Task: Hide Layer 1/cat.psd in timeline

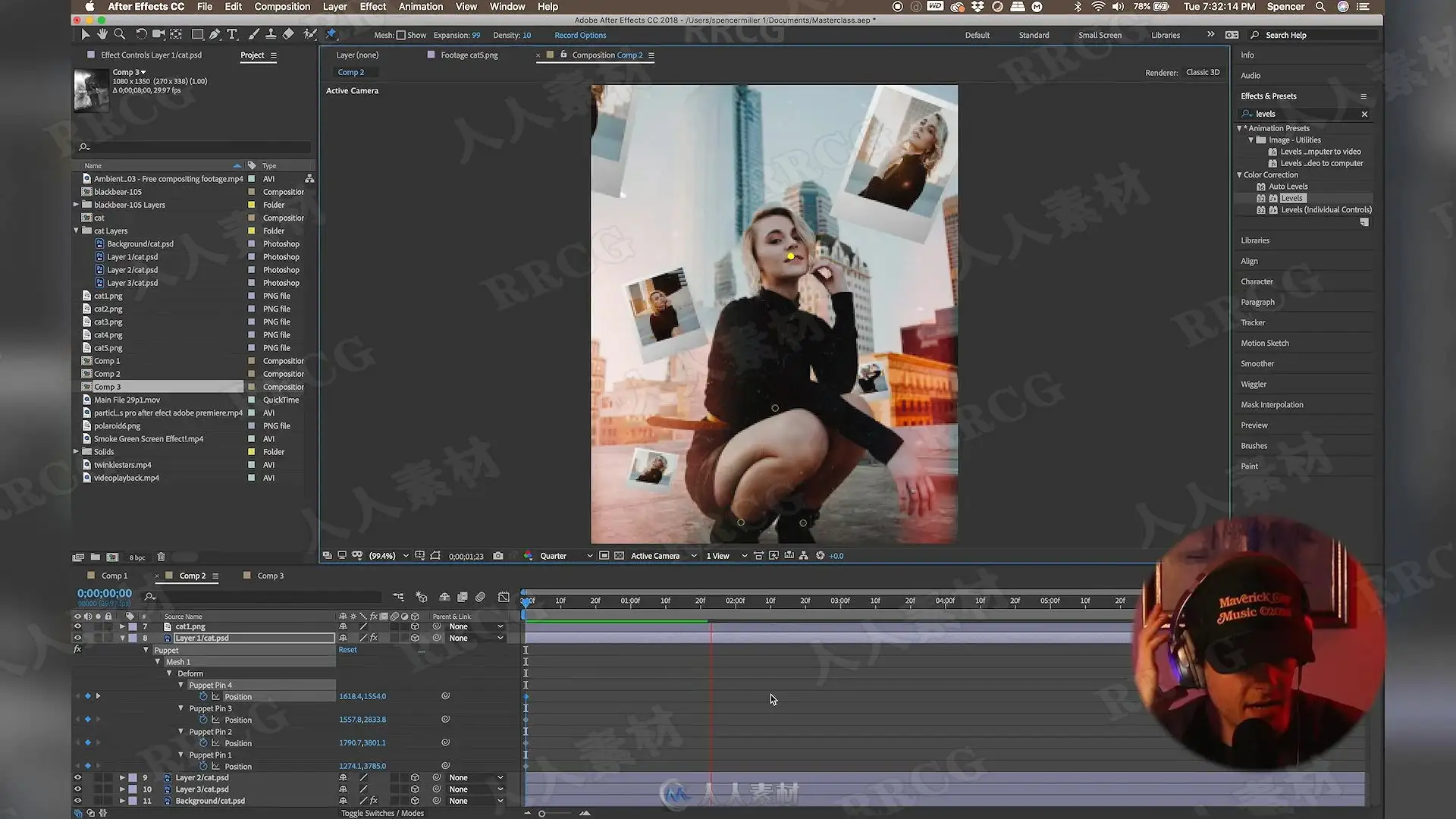Action: 77,638
